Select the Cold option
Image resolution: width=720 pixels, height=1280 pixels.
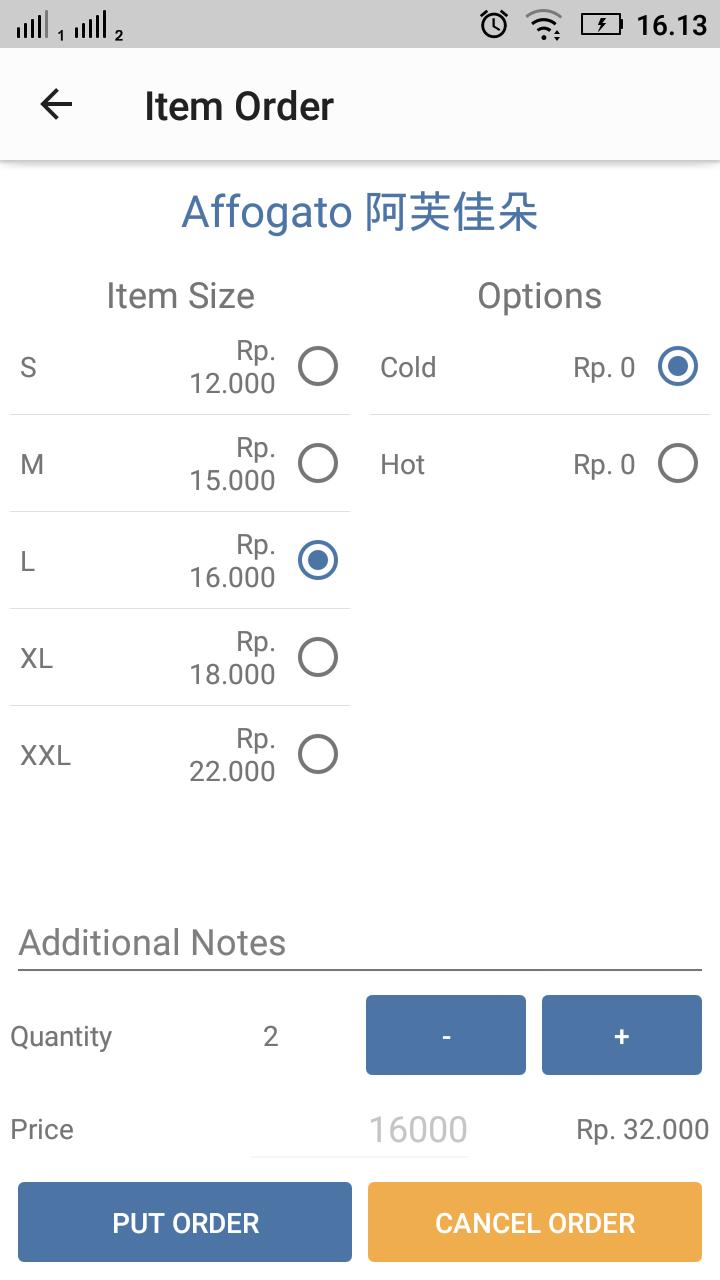pos(678,366)
